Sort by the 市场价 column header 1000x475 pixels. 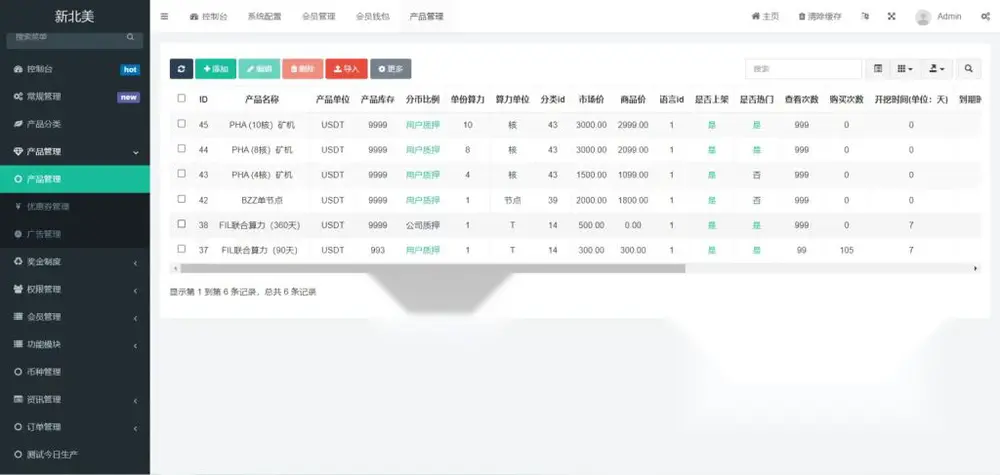[x=591, y=99]
